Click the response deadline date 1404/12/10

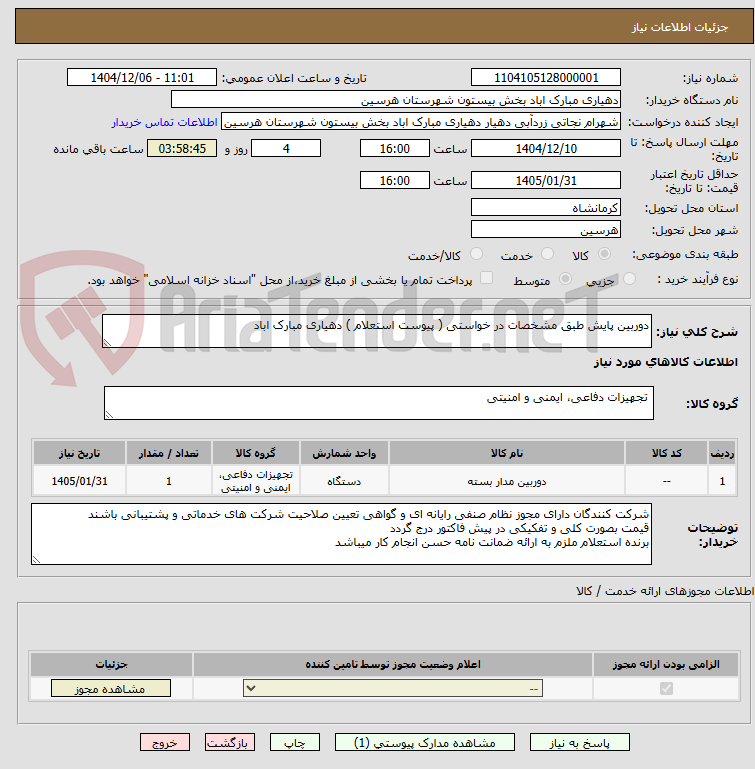click(546, 149)
